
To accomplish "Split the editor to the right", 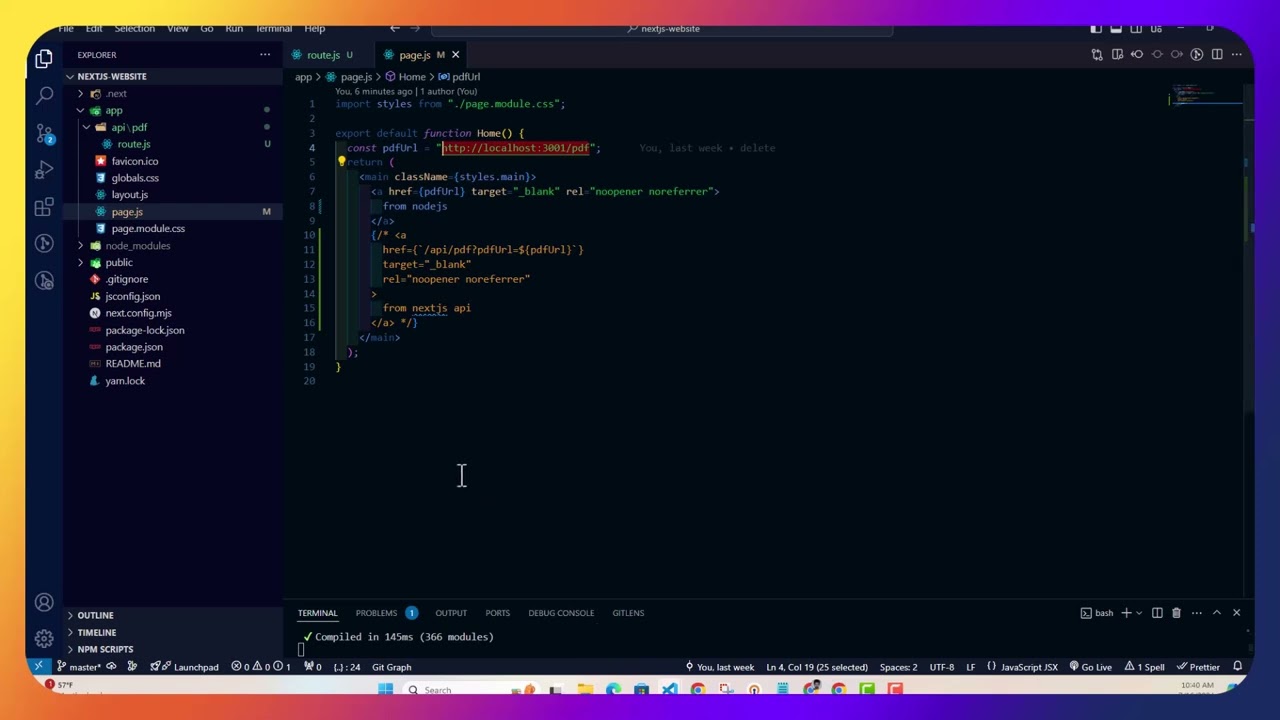I will click(1217, 55).
